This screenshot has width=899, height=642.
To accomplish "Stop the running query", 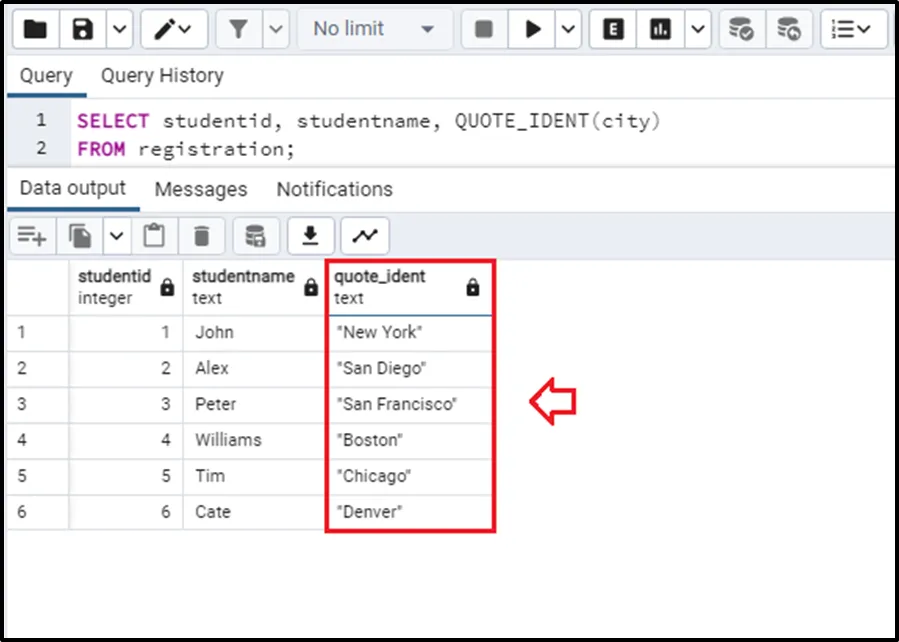I will pos(484,29).
